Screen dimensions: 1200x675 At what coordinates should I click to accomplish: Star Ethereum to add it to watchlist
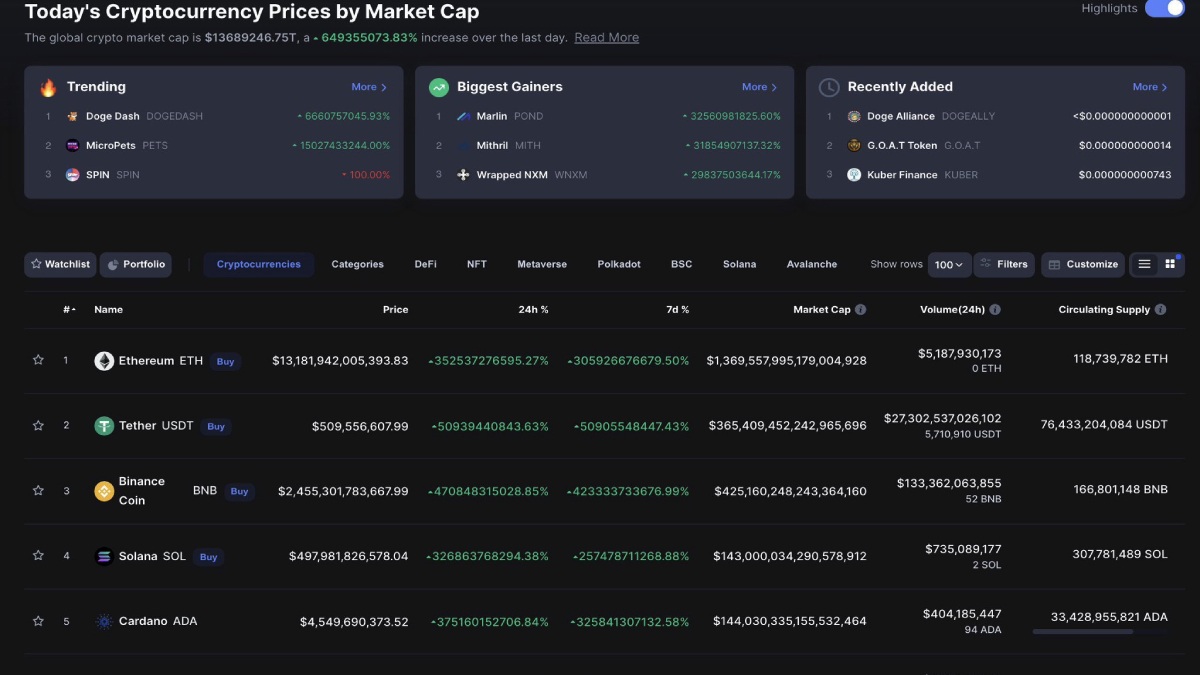[38, 360]
